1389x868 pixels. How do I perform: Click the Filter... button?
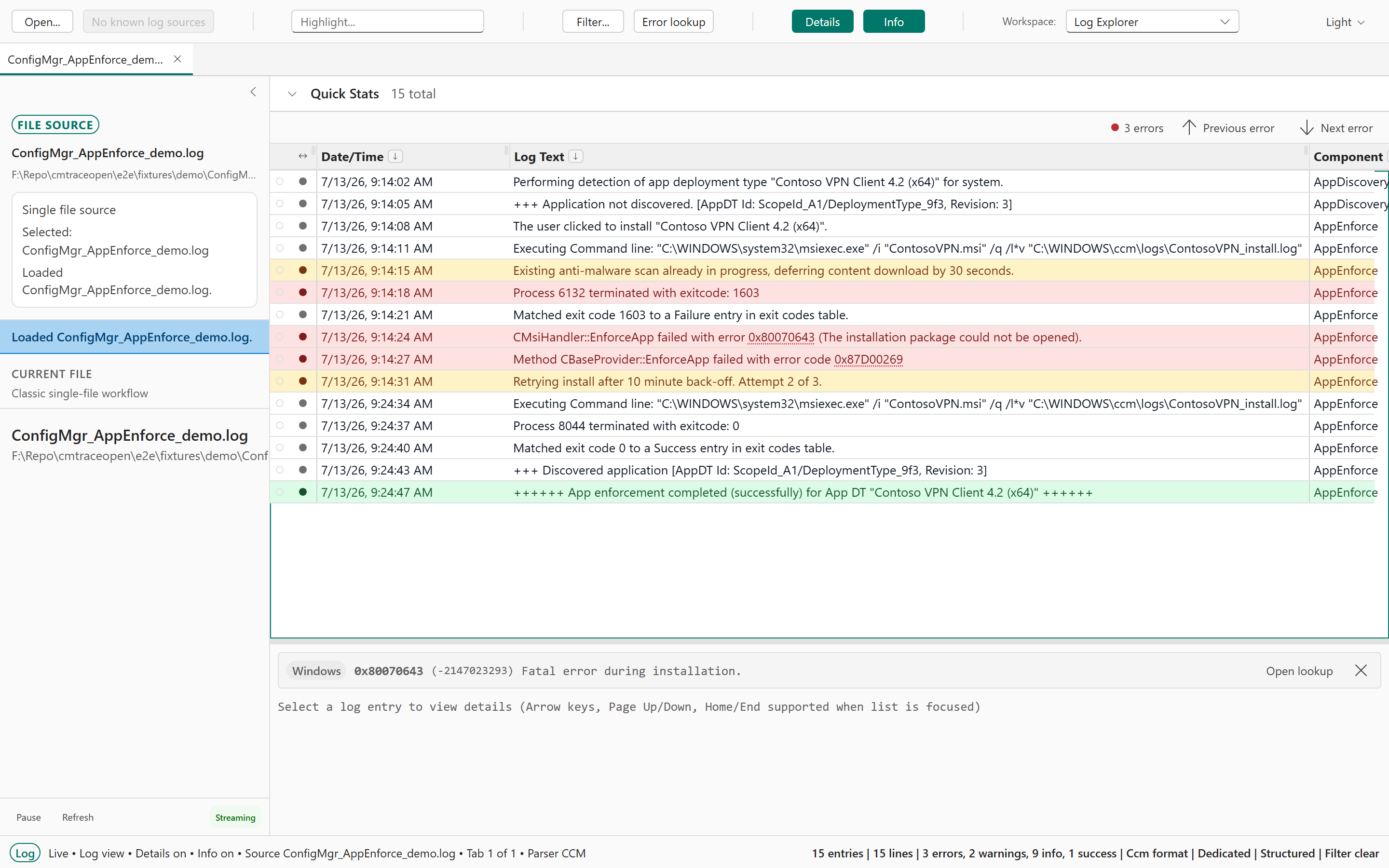pyautogui.click(x=593, y=22)
